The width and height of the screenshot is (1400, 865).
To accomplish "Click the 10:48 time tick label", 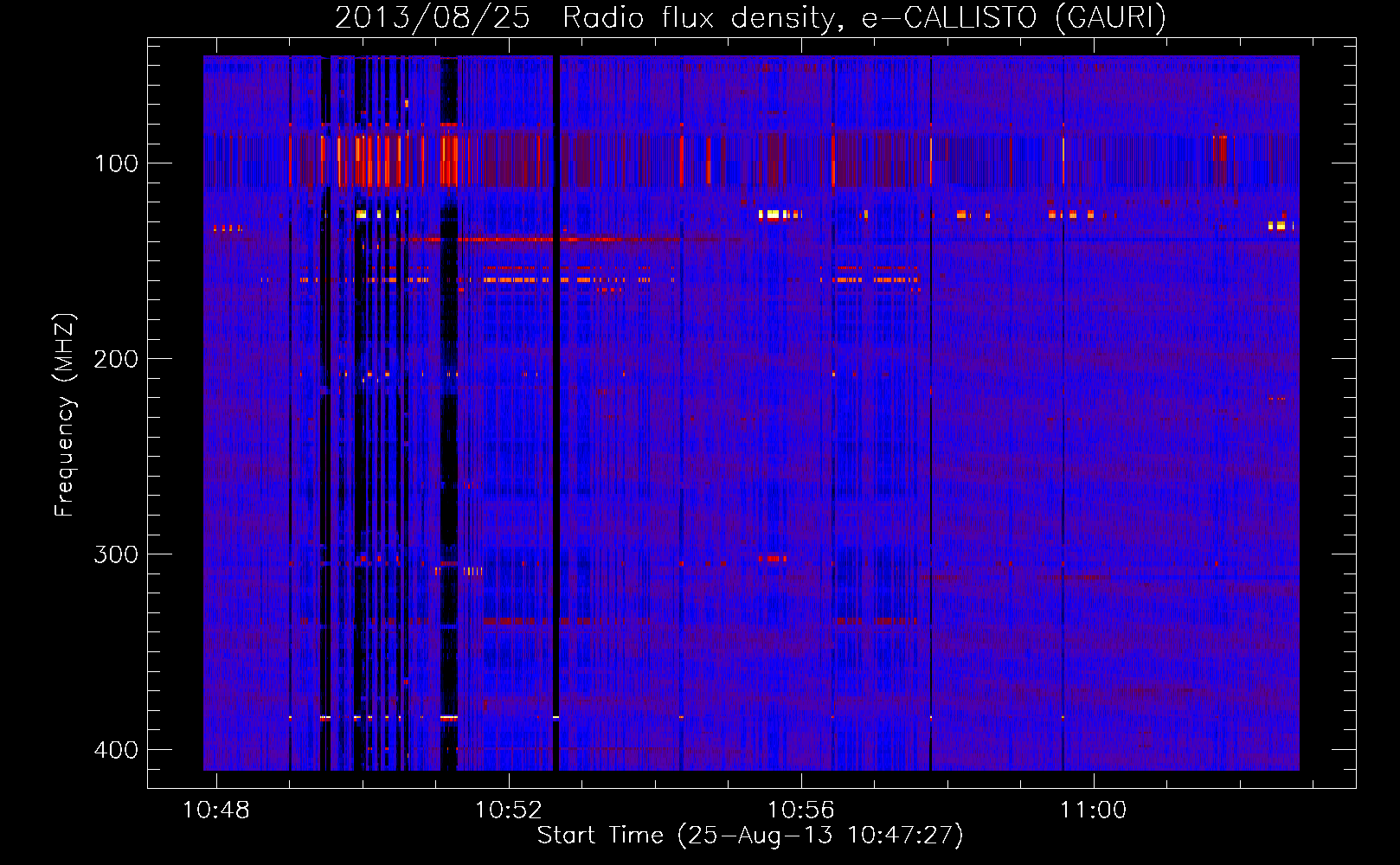I will tap(216, 811).
